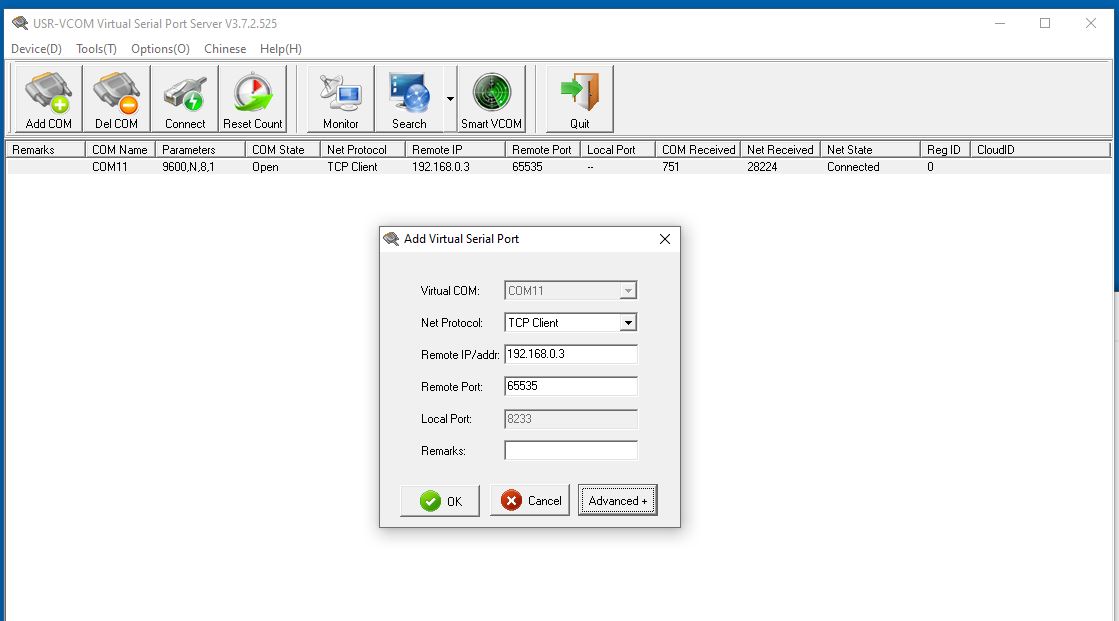The height and width of the screenshot is (621, 1119).
Task: Open the Tools(T) menu
Action: [x=96, y=49]
